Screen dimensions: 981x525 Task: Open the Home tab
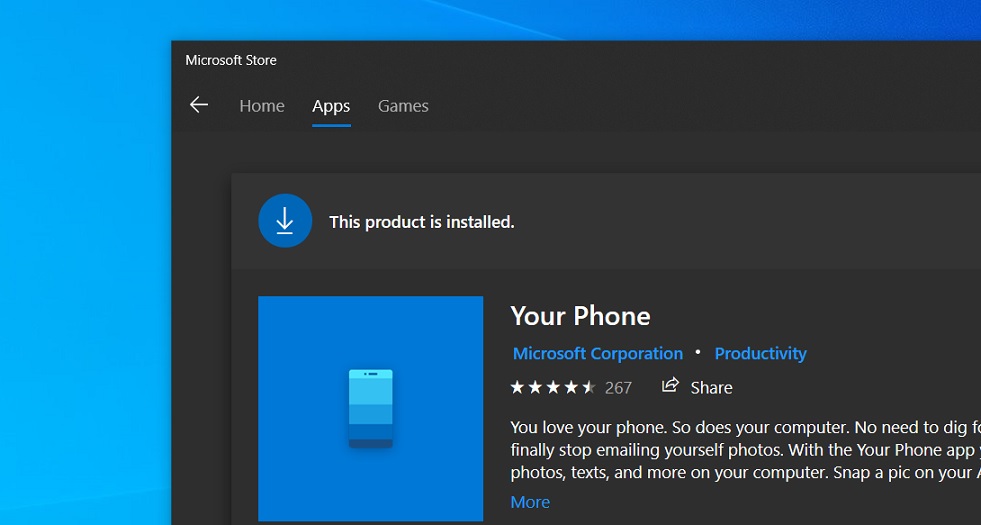262,106
